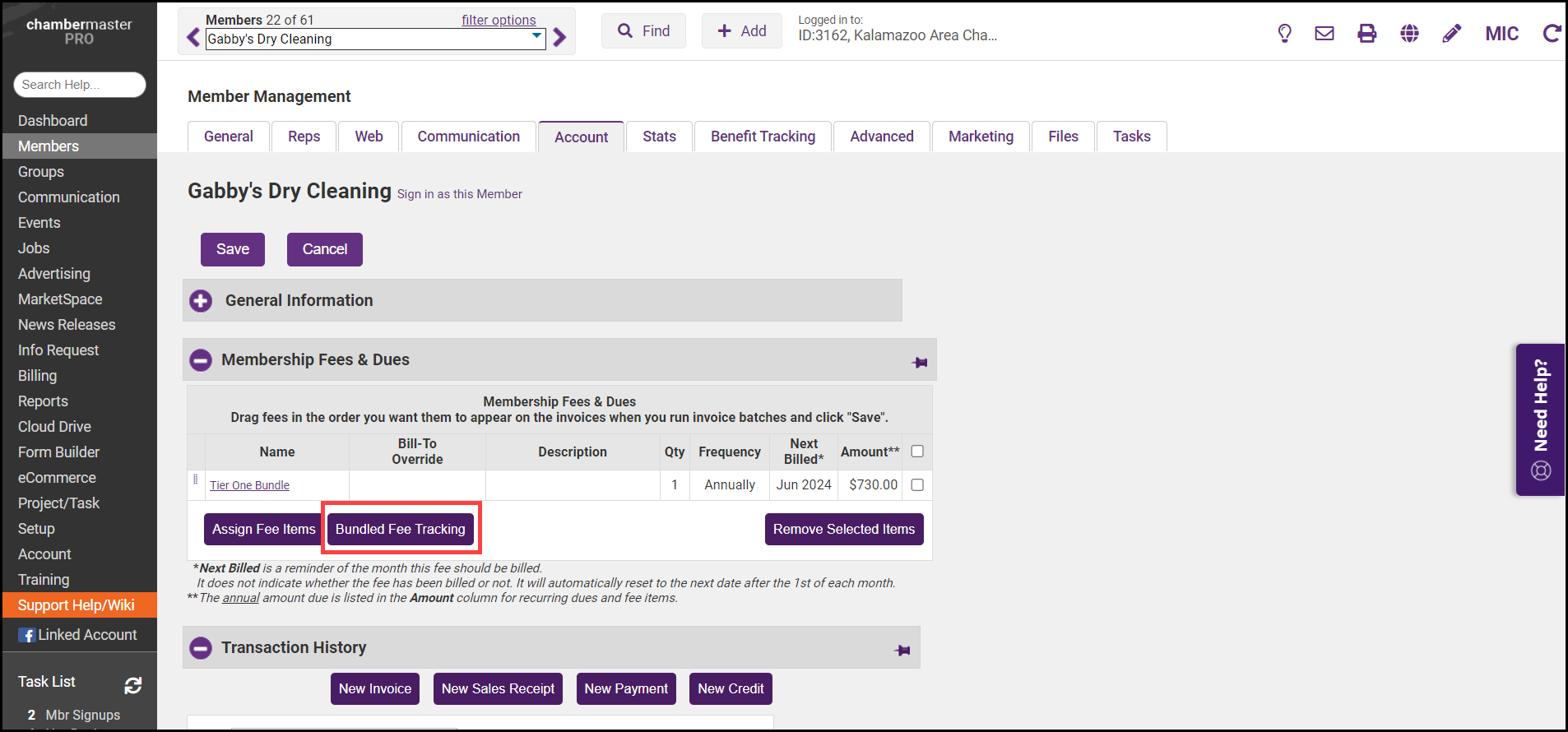Click the Bundled Fee Tracking button
Screen dimensions: 1568x732
[401, 530]
